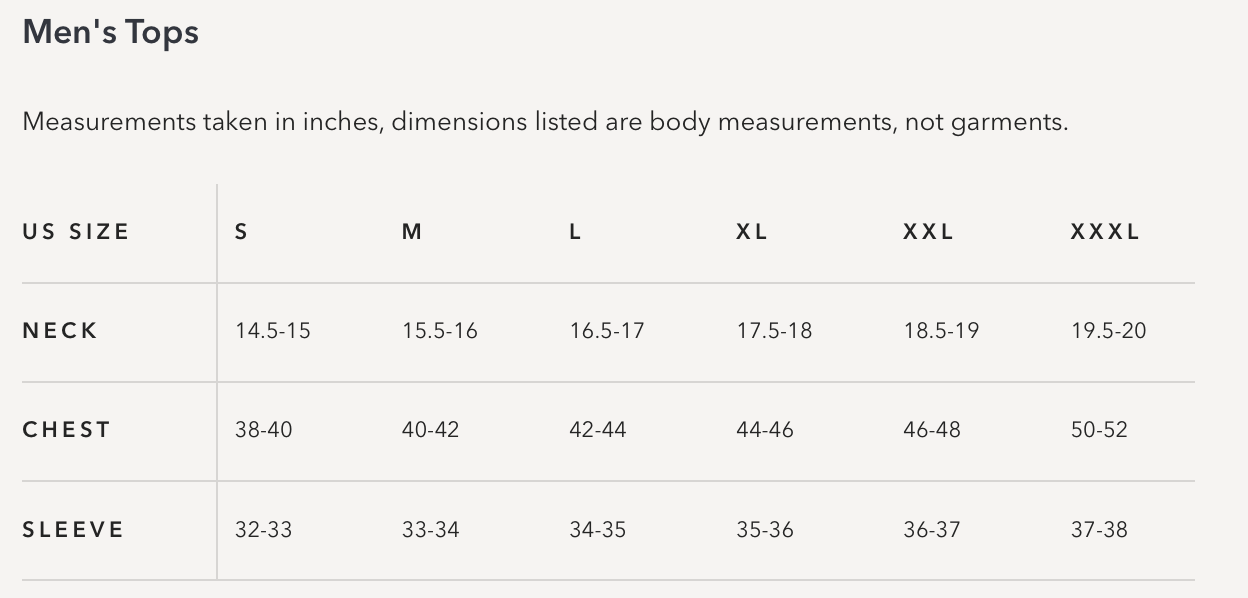Select sleeve measurement 32-33 for small
This screenshot has width=1248, height=598.
pyautogui.click(x=264, y=530)
